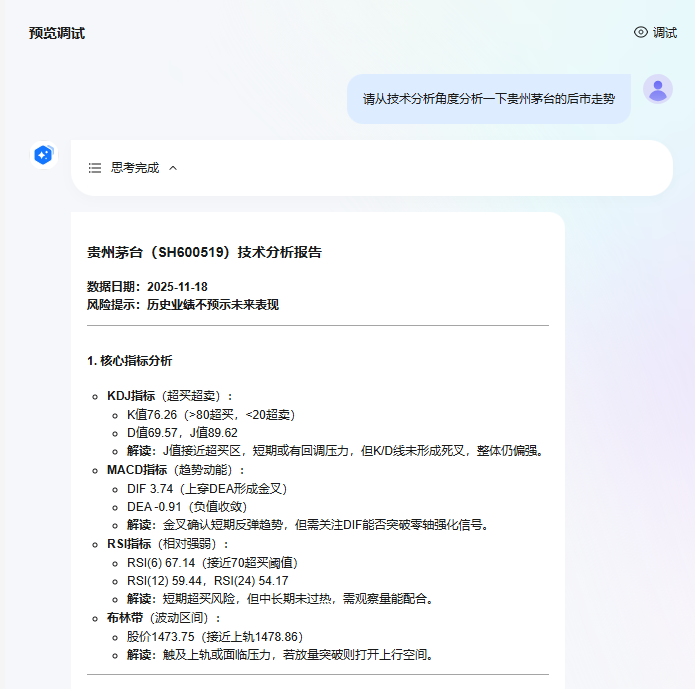The image size is (695, 689).
Task: Click the user avatar icon
Action: click(x=658, y=89)
